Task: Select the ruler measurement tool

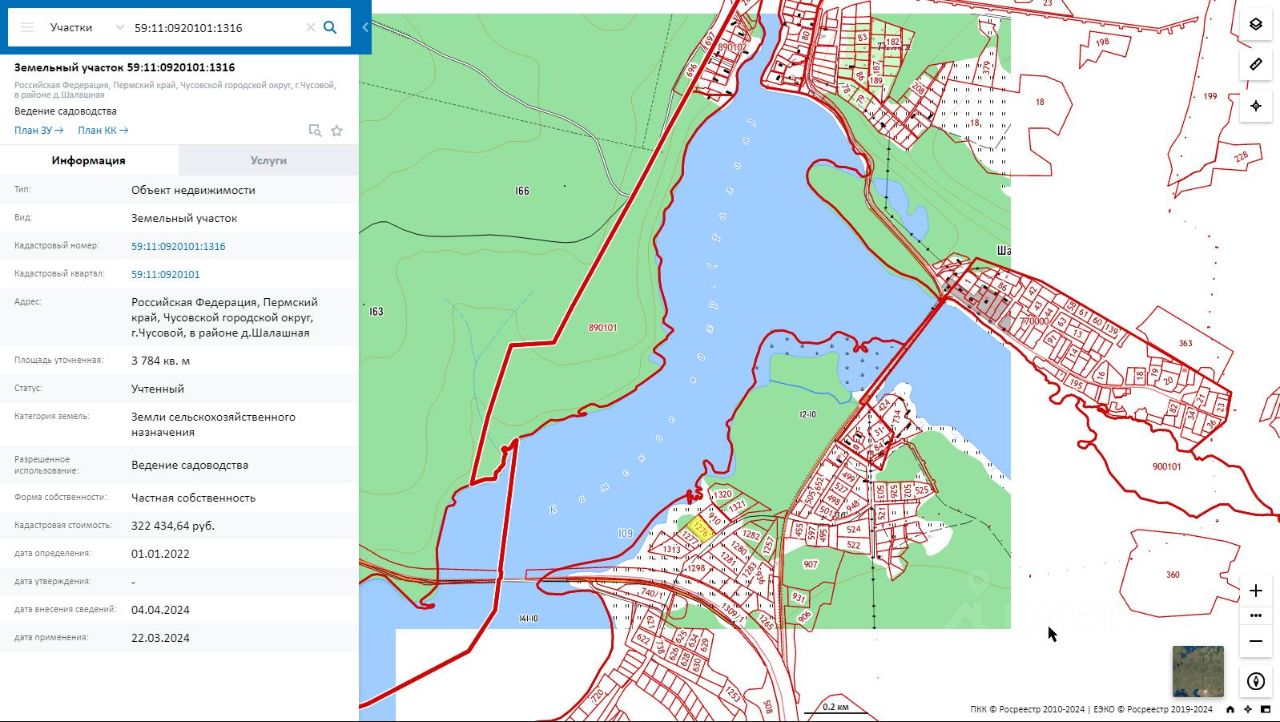Action: [1256, 64]
